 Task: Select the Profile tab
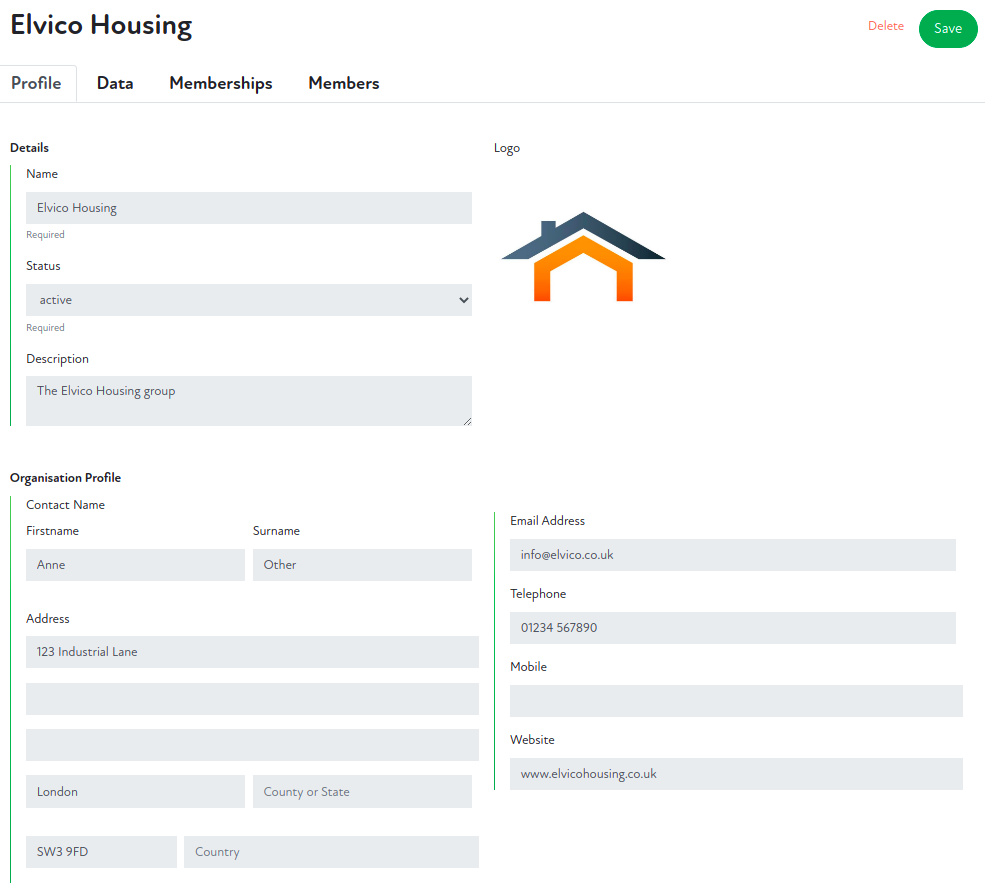pyautogui.click(x=36, y=84)
